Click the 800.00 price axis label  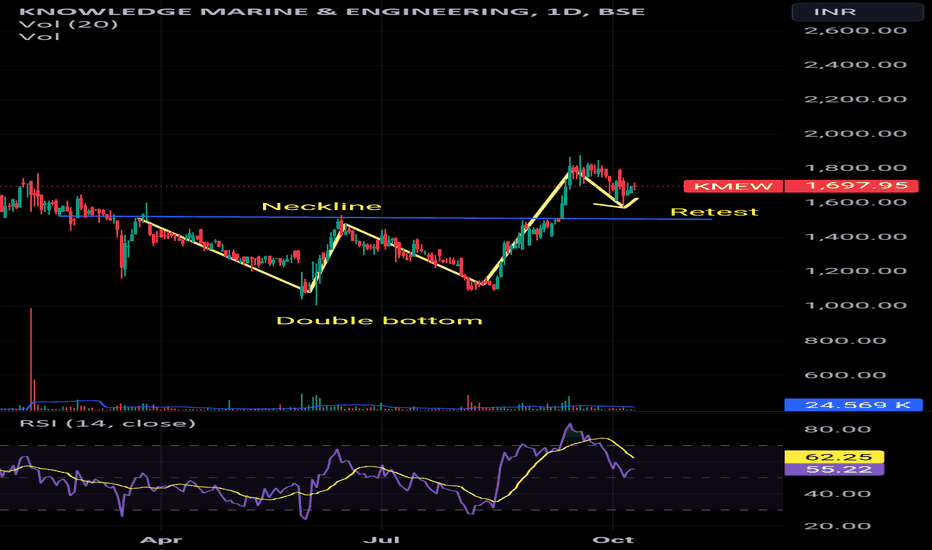coord(845,341)
